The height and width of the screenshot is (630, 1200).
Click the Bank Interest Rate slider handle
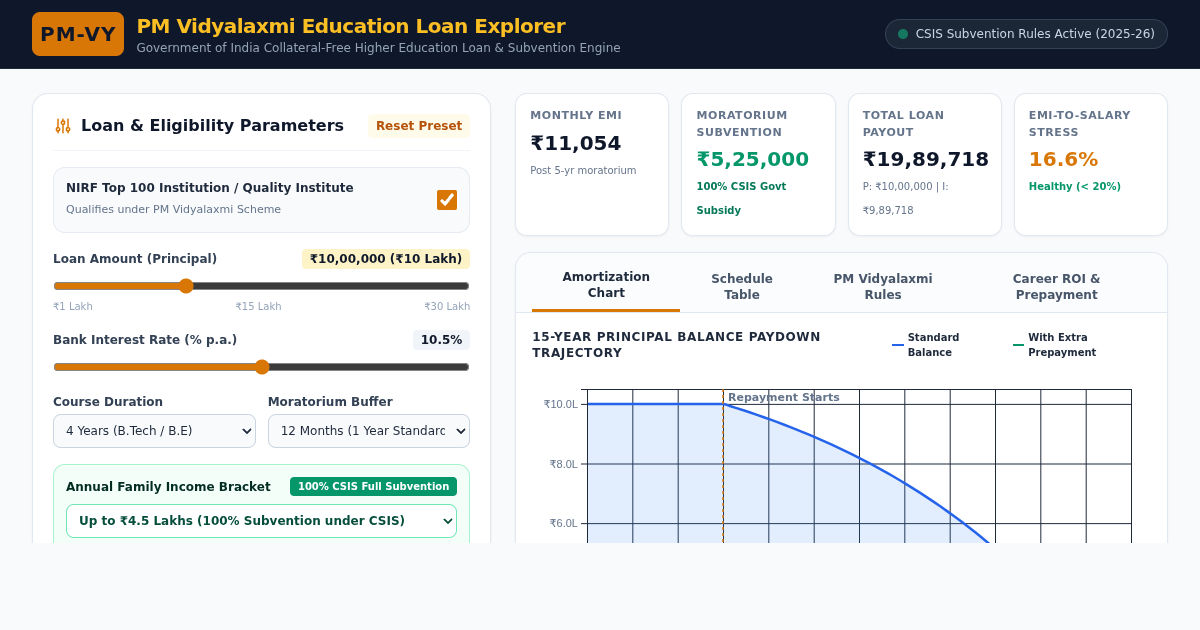[262, 367]
